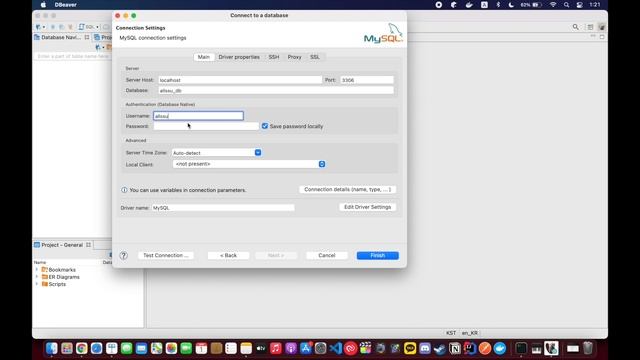This screenshot has height=360, width=640.
Task: Open Safari from the dock
Action: coord(96,348)
